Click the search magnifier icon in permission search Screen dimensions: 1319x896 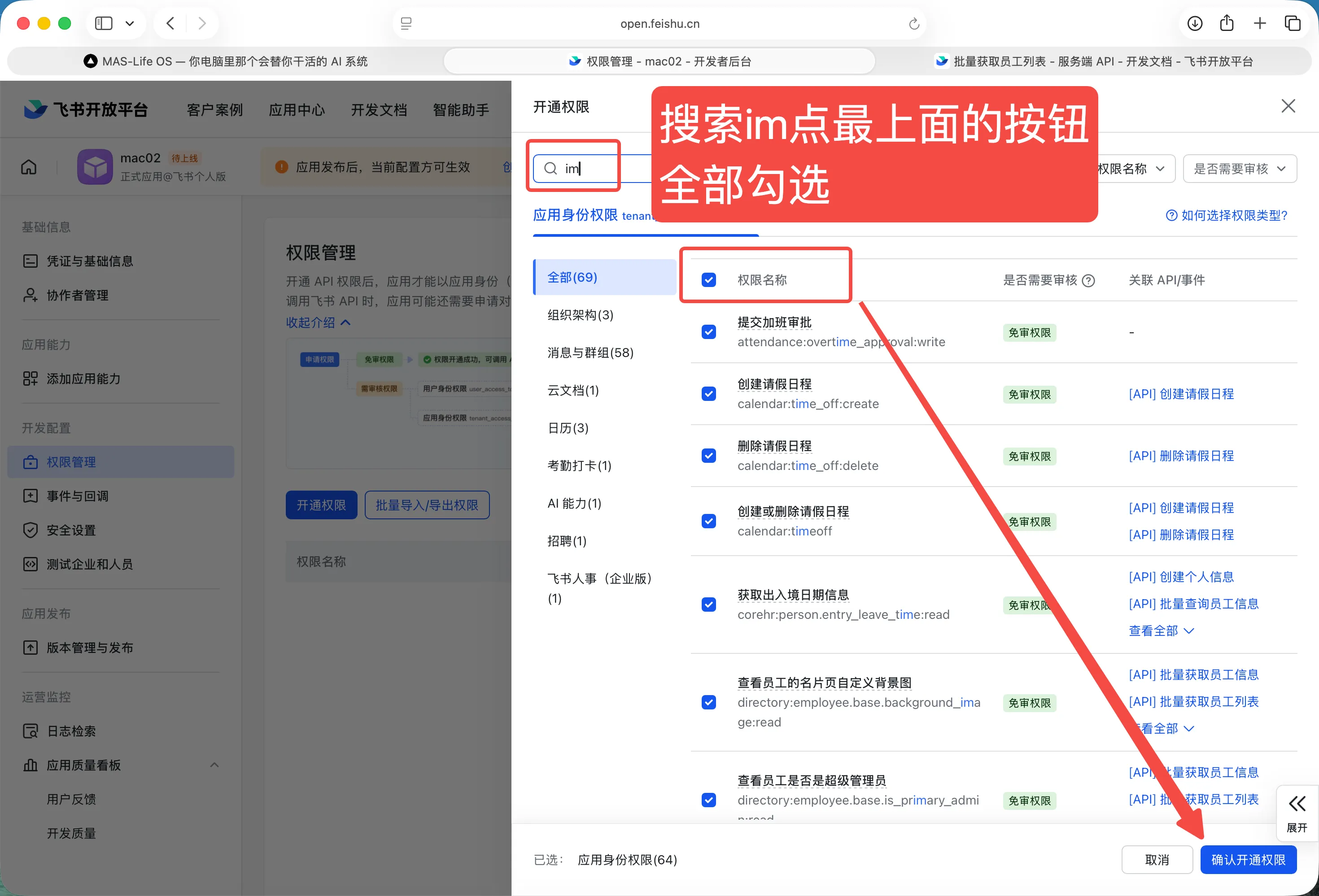[550, 169]
